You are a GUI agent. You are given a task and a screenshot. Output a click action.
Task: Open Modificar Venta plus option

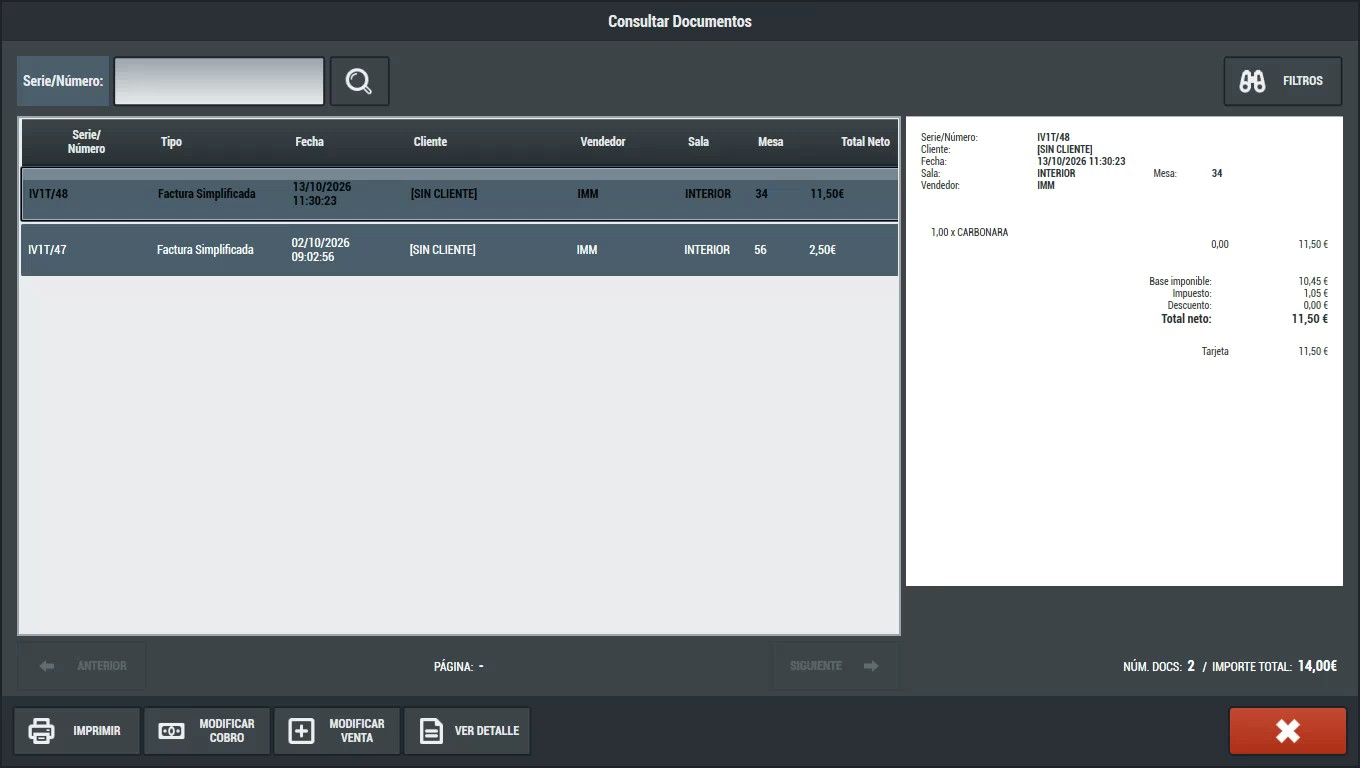click(337, 731)
